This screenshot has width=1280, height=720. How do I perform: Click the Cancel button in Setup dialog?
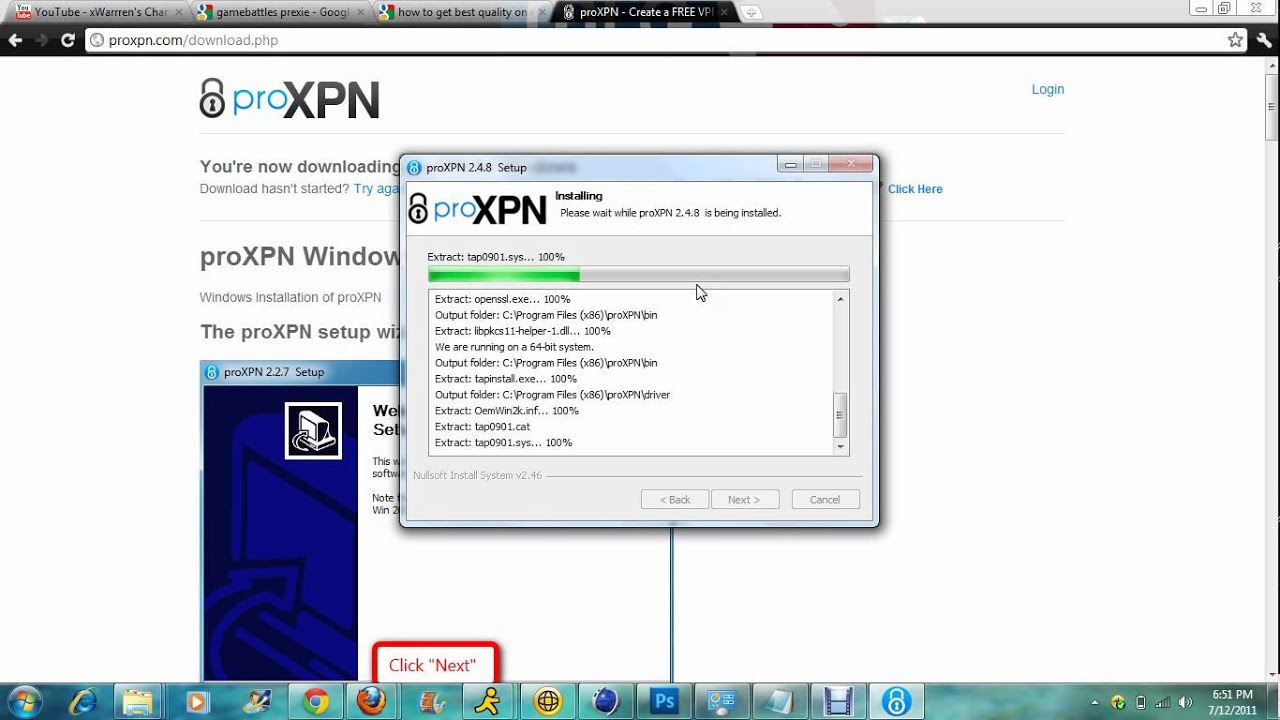pyautogui.click(x=825, y=499)
